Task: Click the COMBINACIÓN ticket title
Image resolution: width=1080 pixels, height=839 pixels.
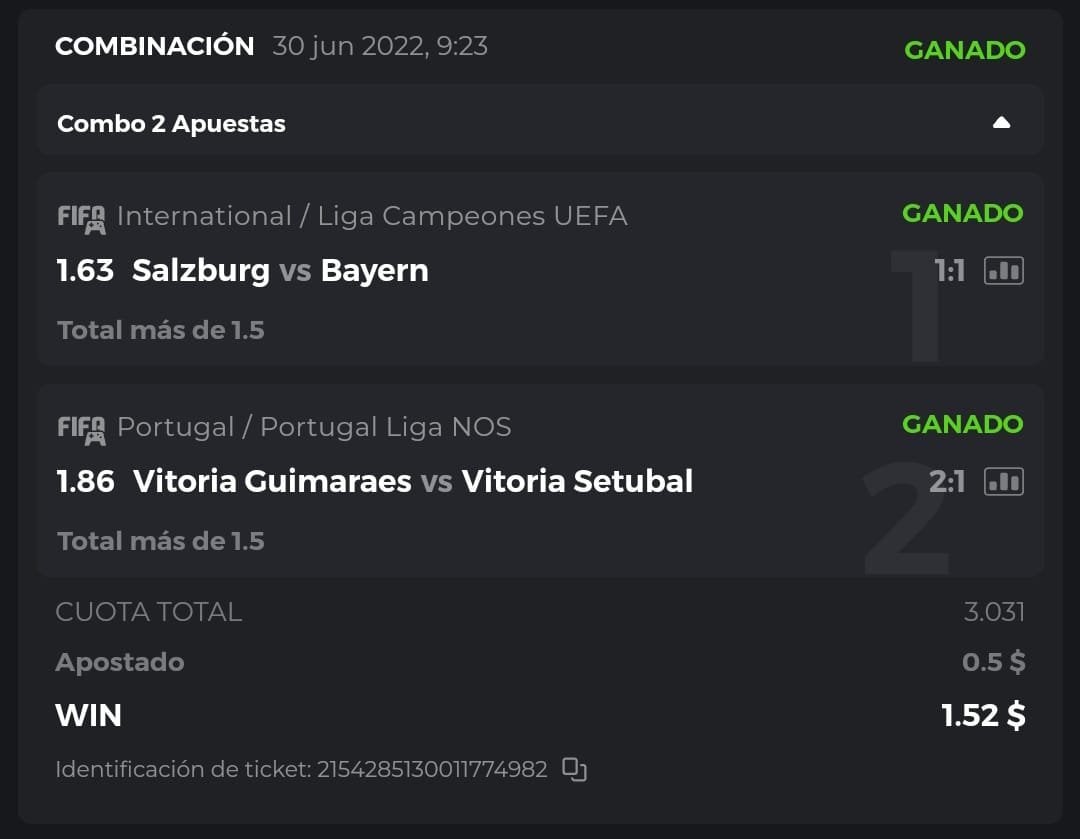Action: tap(154, 46)
